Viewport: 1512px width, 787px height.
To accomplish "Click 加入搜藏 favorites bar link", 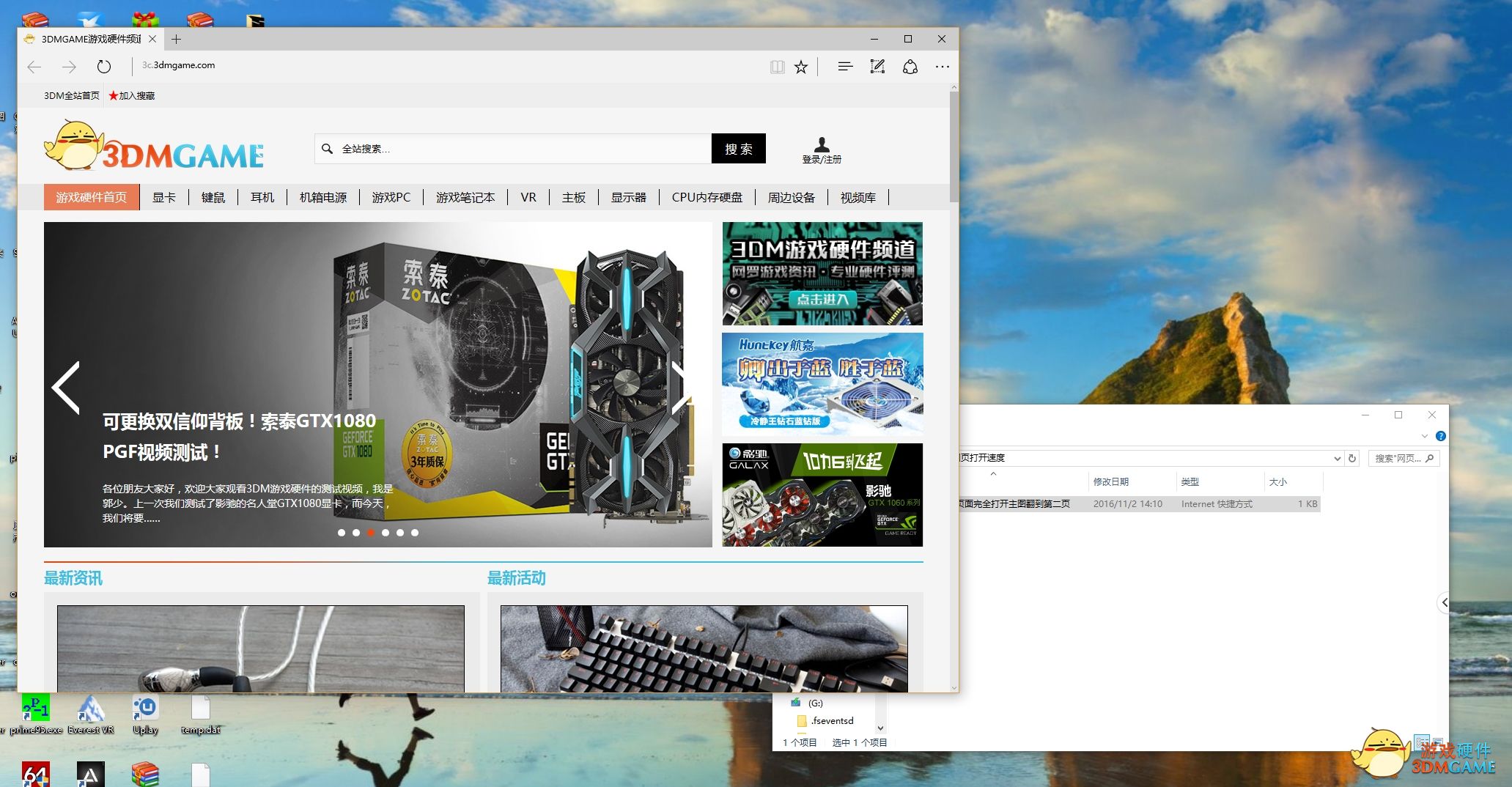I will click(132, 95).
